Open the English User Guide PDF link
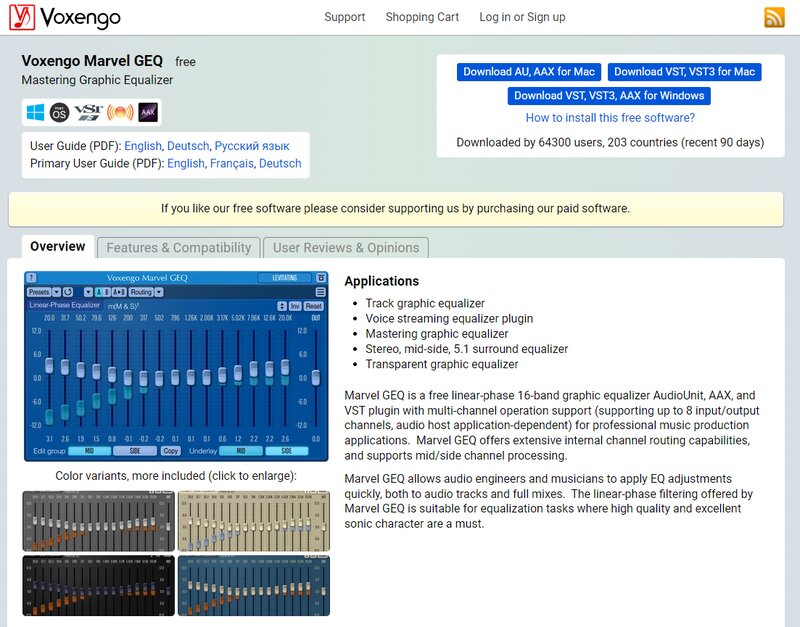The width and height of the screenshot is (800, 627). pos(143,146)
